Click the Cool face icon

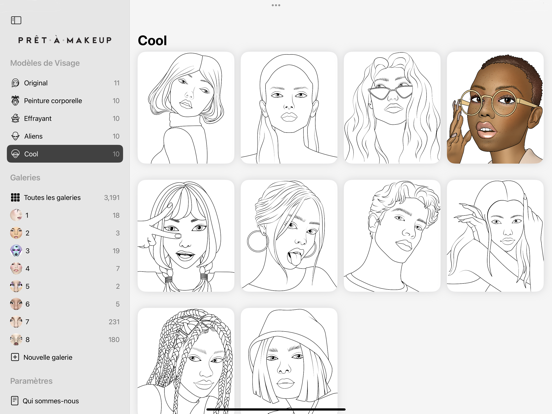click(x=15, y=154)
